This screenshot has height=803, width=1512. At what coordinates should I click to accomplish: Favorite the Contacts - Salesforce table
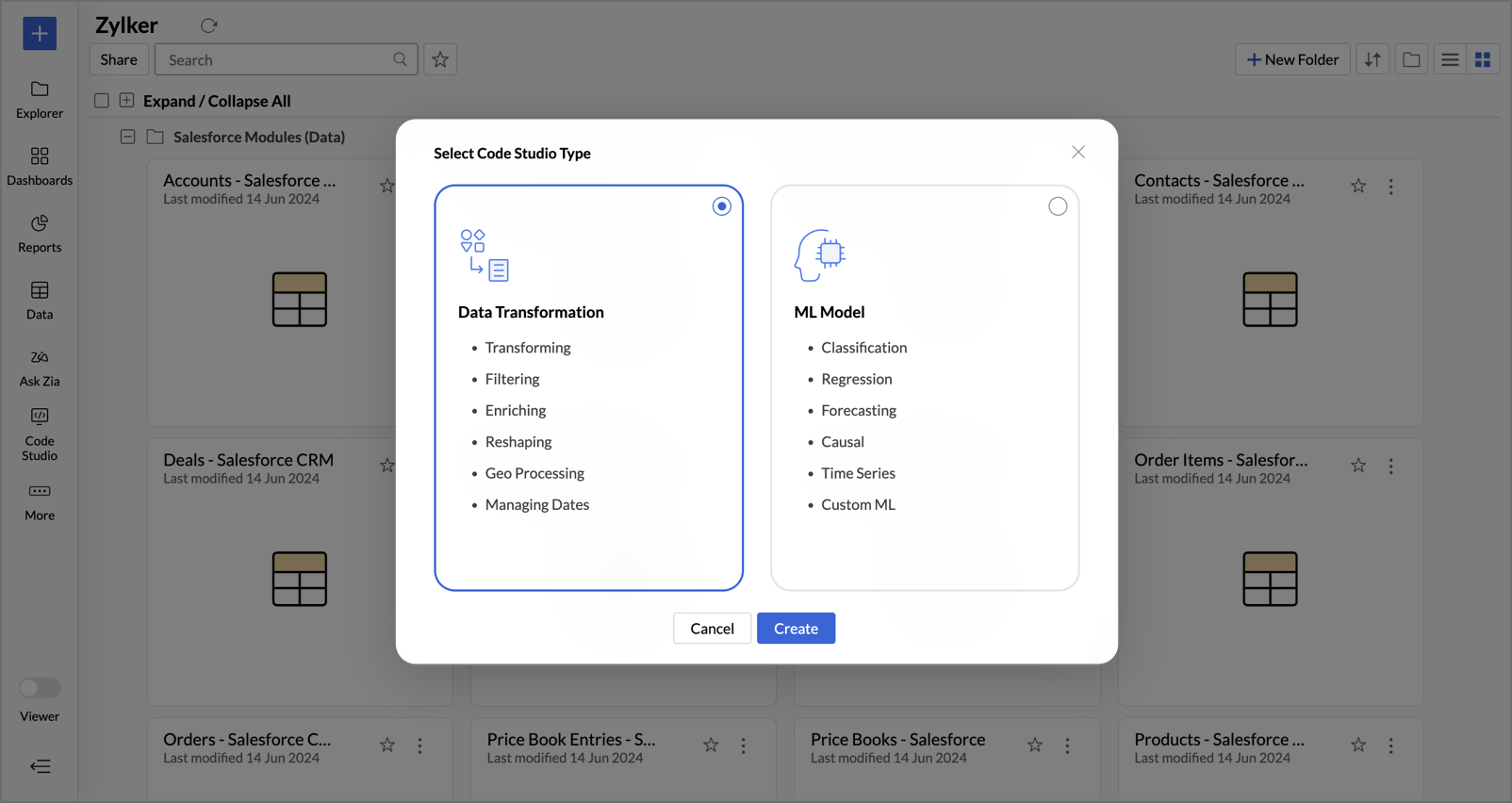pyautogui.click(x=1358, y=186)
